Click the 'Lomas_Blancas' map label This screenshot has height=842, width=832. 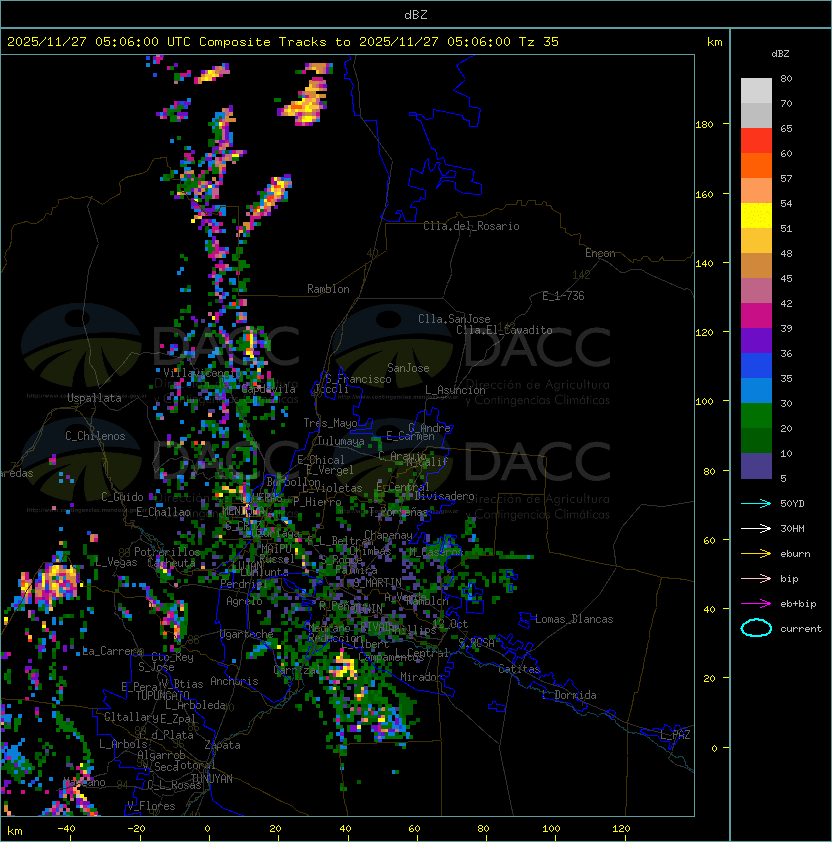[574, 619]
